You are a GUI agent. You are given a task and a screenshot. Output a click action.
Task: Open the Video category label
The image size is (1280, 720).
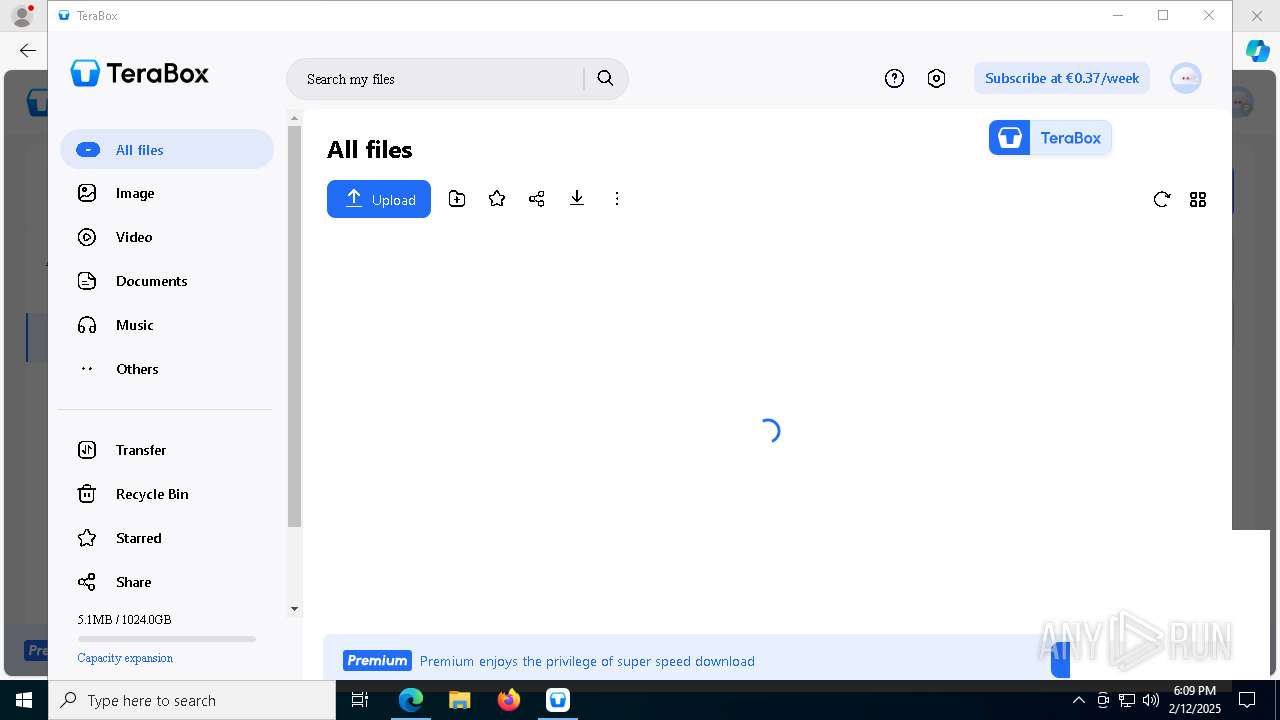[134, 237]
